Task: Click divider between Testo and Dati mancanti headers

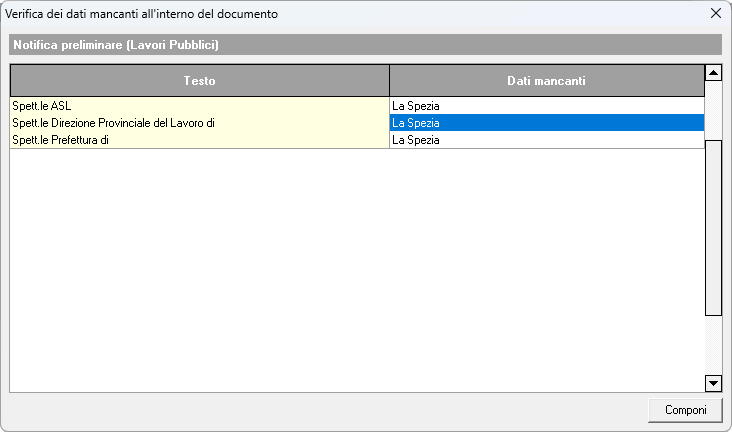Action: pos(389,80)
